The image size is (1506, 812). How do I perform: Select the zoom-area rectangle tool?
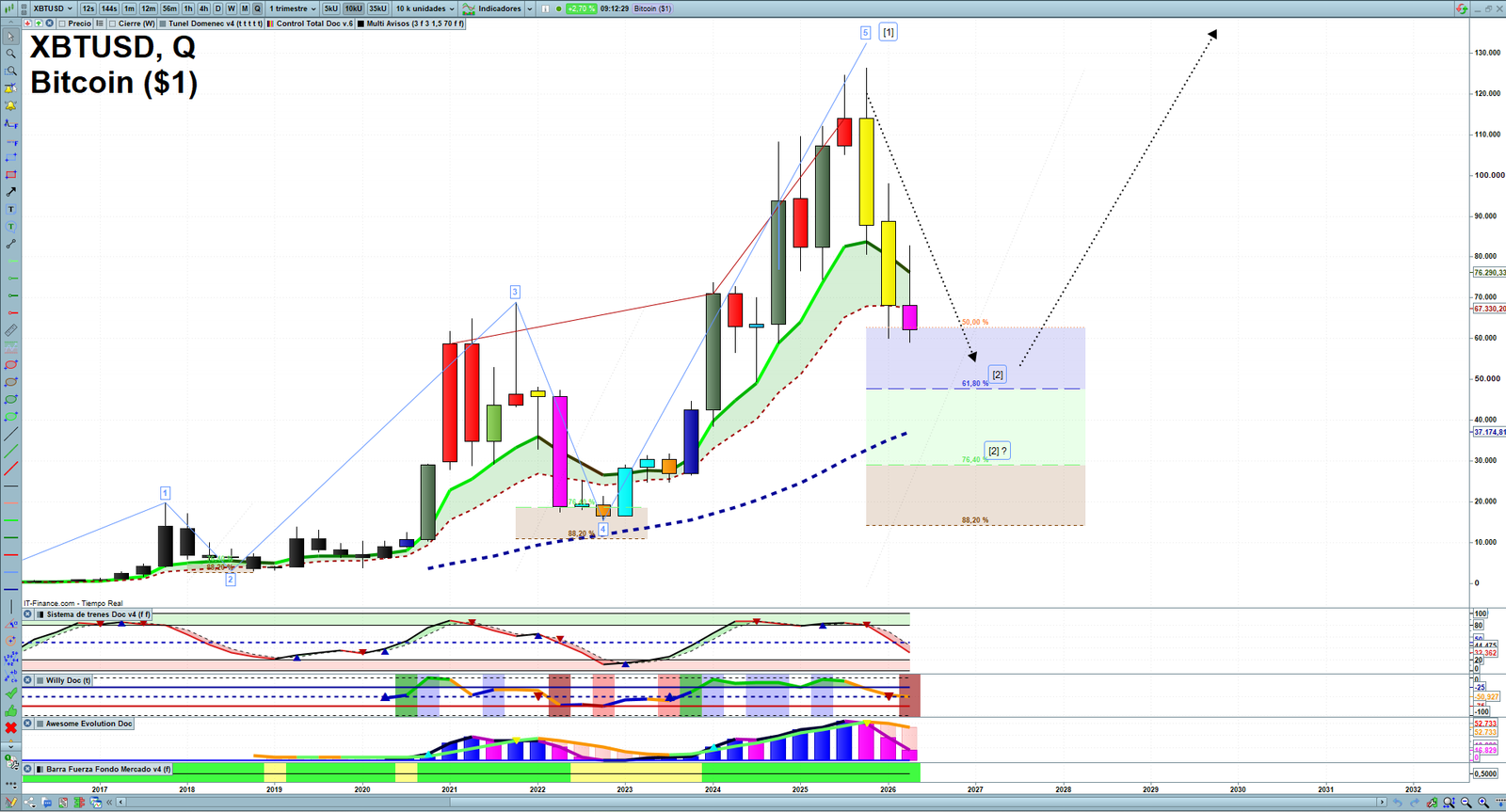tap(10, 71)
